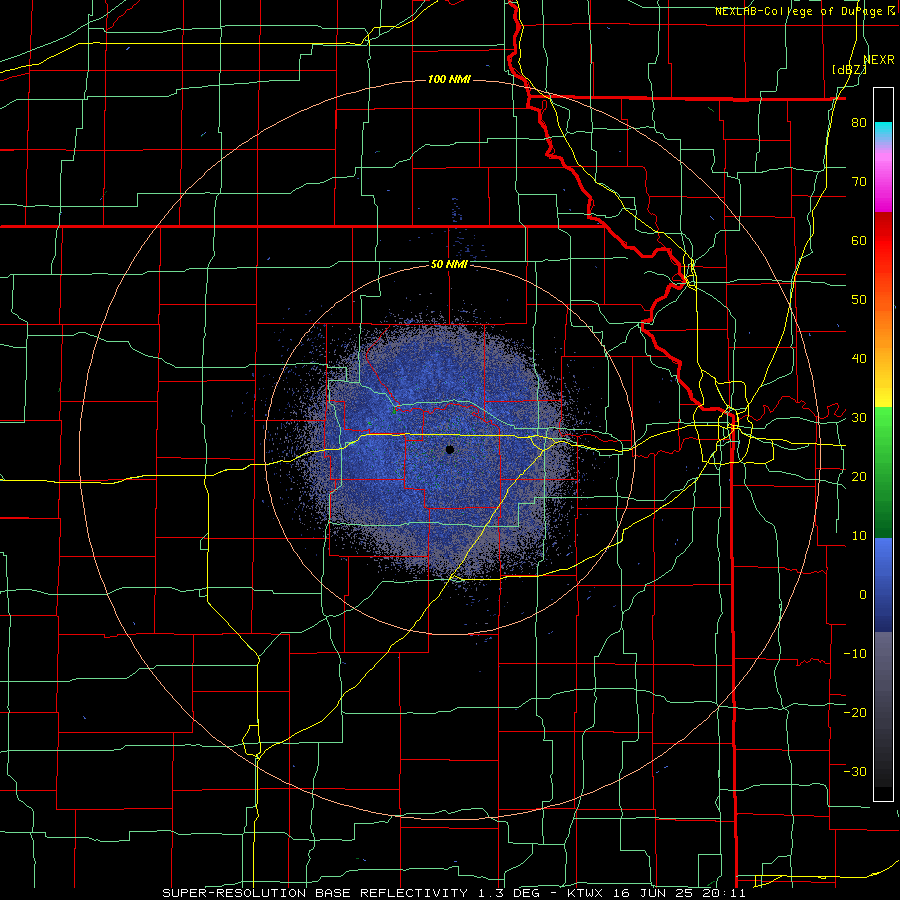Click the '[dBZ]' units label

click(x=849, y=69)
